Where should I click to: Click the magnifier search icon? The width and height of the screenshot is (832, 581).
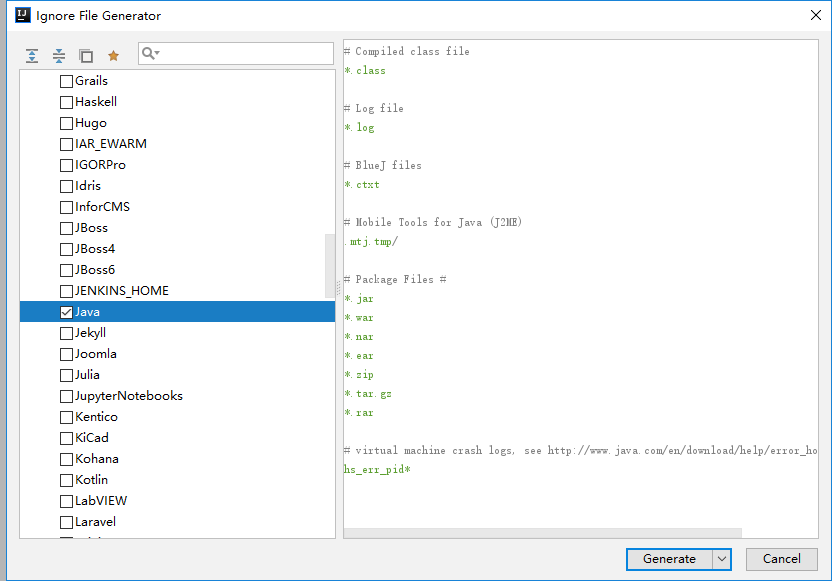click(x=151, y=54)
